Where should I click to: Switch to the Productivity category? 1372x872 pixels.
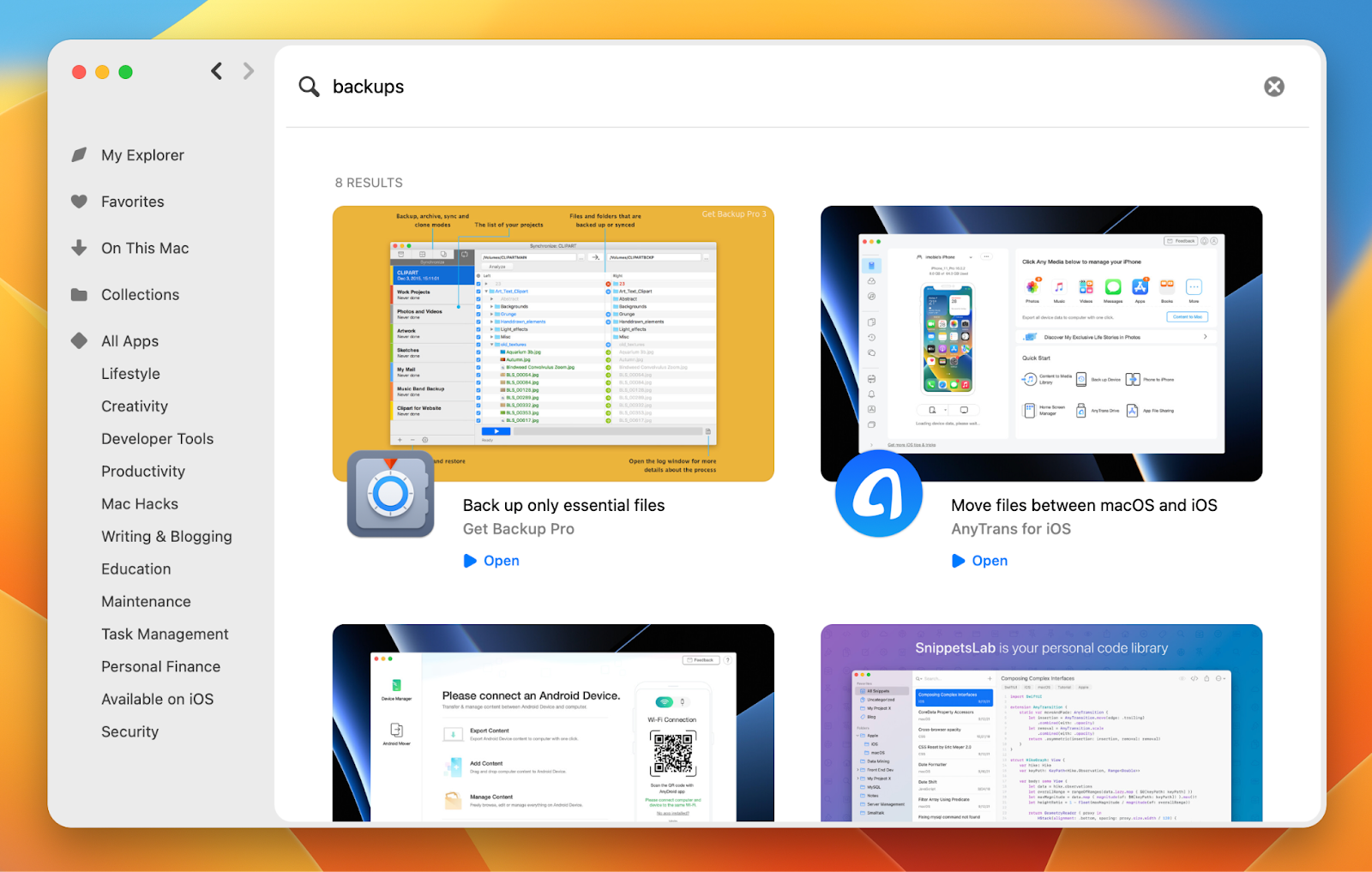point(143,471)
